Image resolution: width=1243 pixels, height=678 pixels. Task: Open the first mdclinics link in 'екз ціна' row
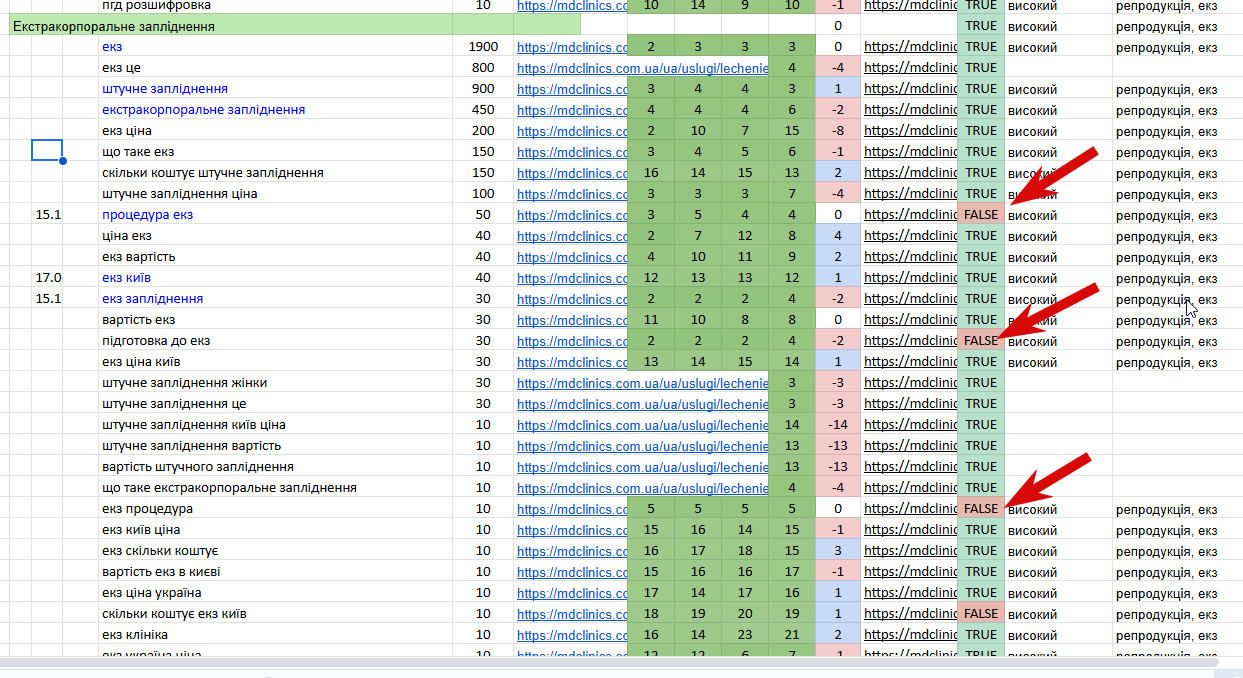[x=572, y=131]
